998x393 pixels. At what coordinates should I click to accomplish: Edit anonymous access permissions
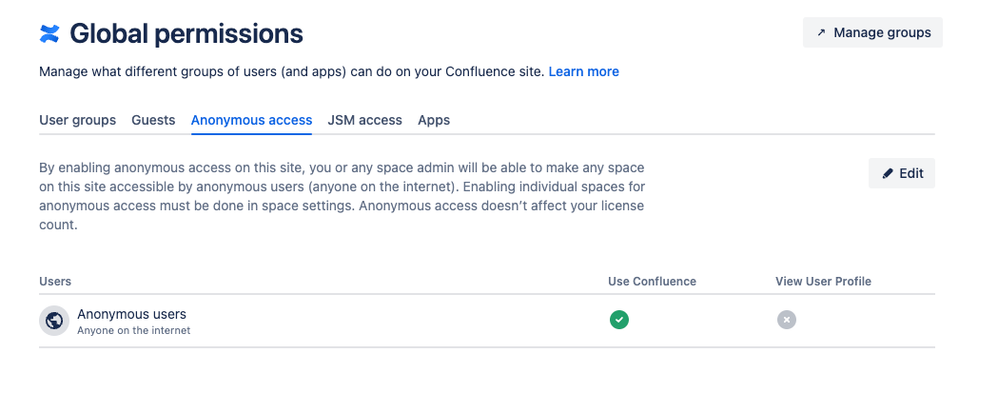click(x=901, y=173)
